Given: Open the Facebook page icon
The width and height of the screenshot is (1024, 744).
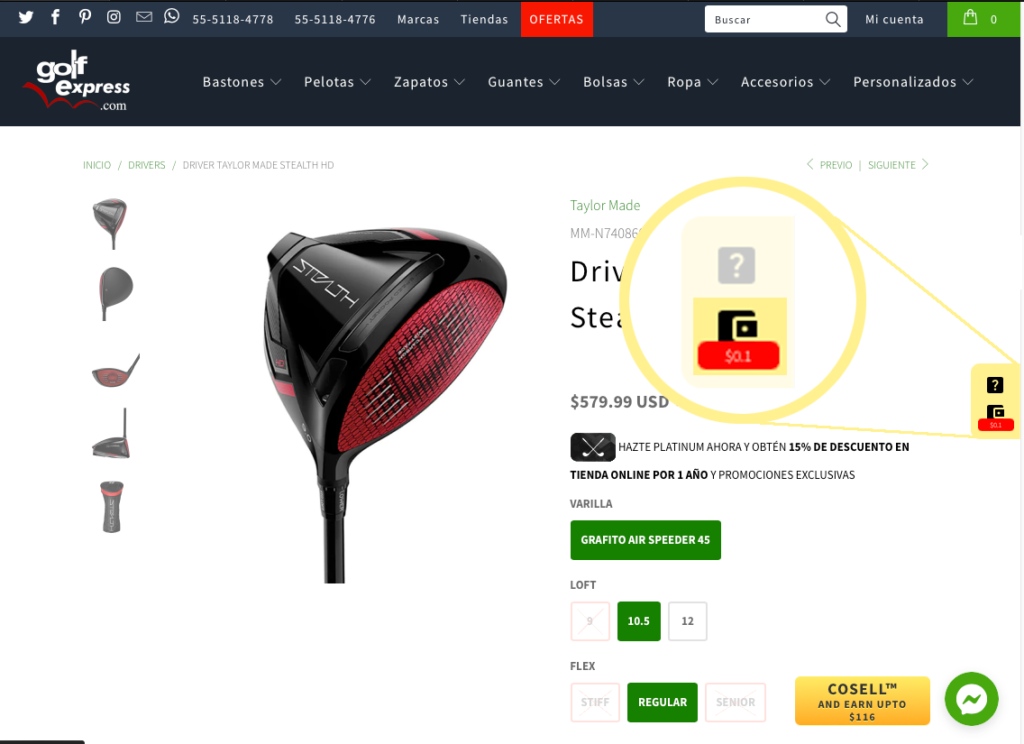Looking at the screenshot, I should (x=56, y=17).
